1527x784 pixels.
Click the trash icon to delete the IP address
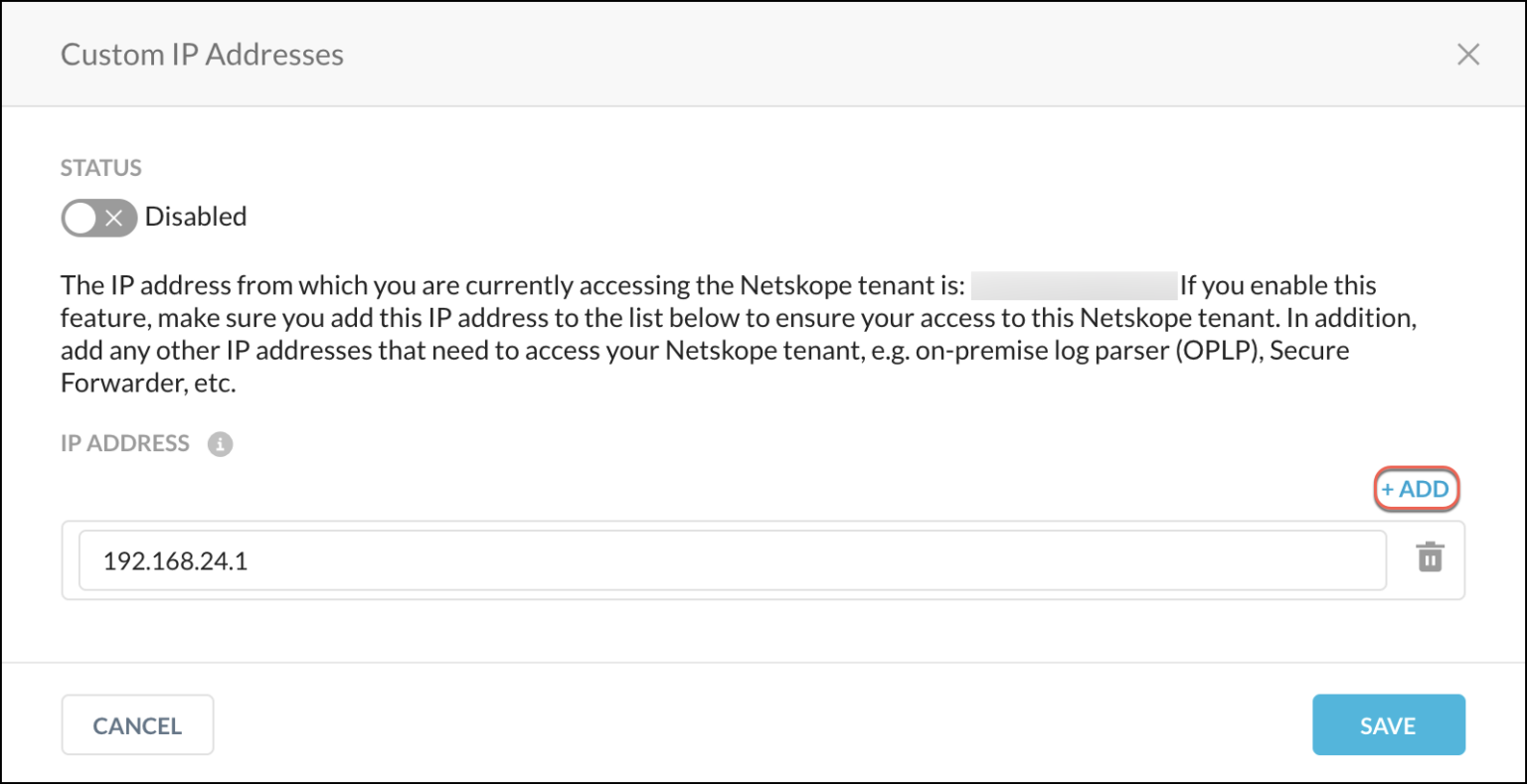click(1431, 558)
